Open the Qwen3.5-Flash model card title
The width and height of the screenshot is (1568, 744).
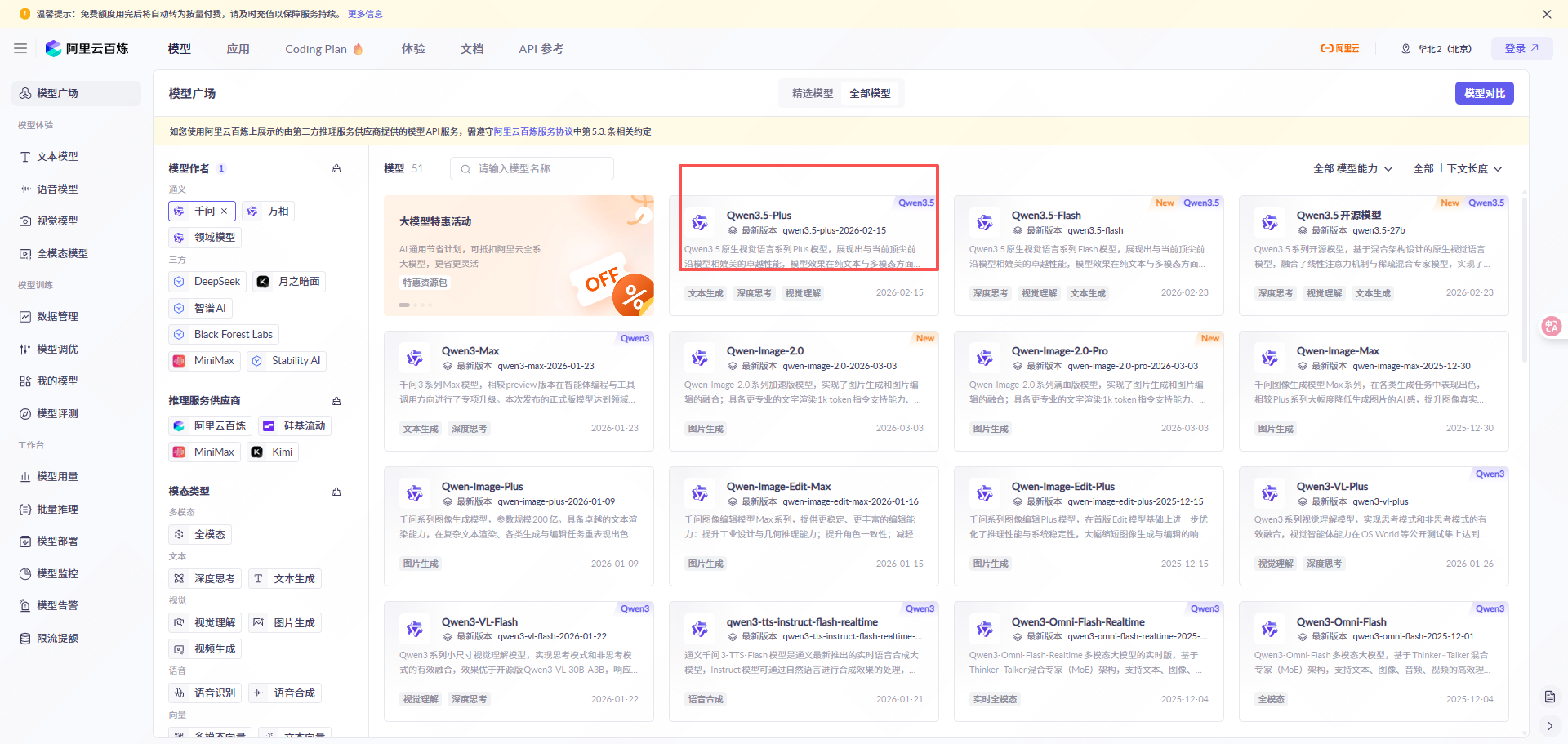[1046, 216]
